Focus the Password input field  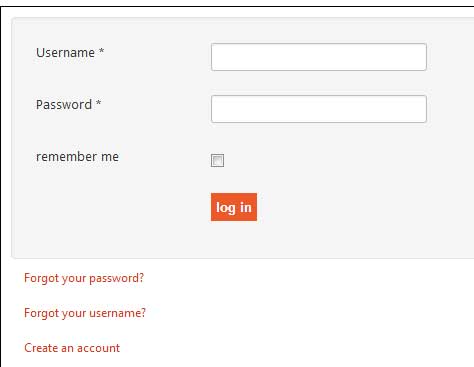319,109
